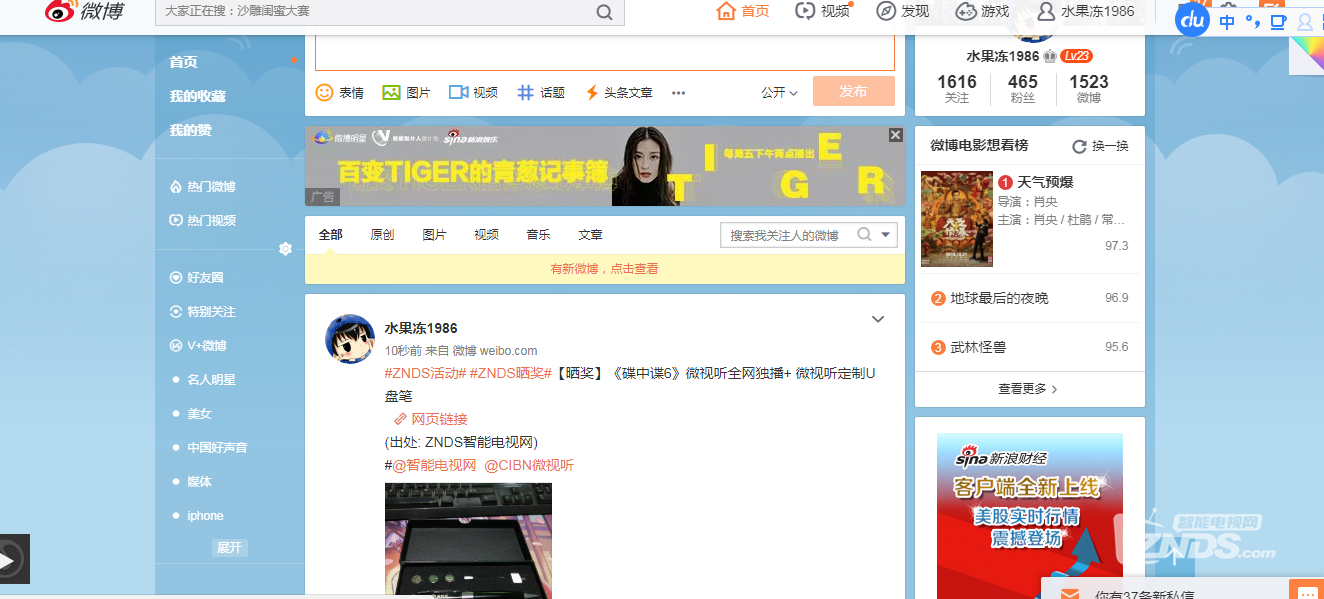Select the 原创 feed tab
Image resolution: width=1324 pixels, height=599 pixels.
click(x=382, y=235)
